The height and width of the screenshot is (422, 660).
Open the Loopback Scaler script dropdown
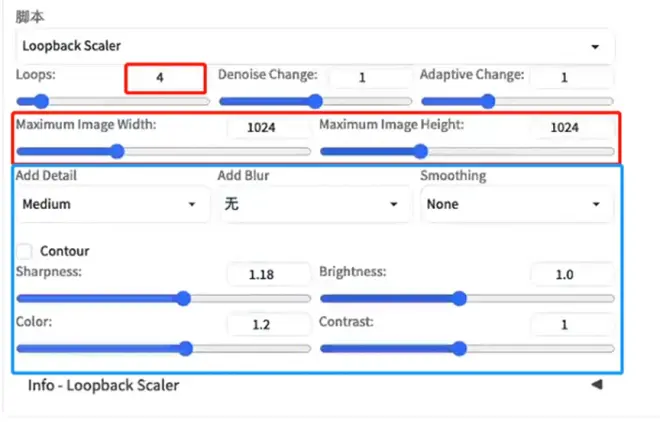(315, 46)
